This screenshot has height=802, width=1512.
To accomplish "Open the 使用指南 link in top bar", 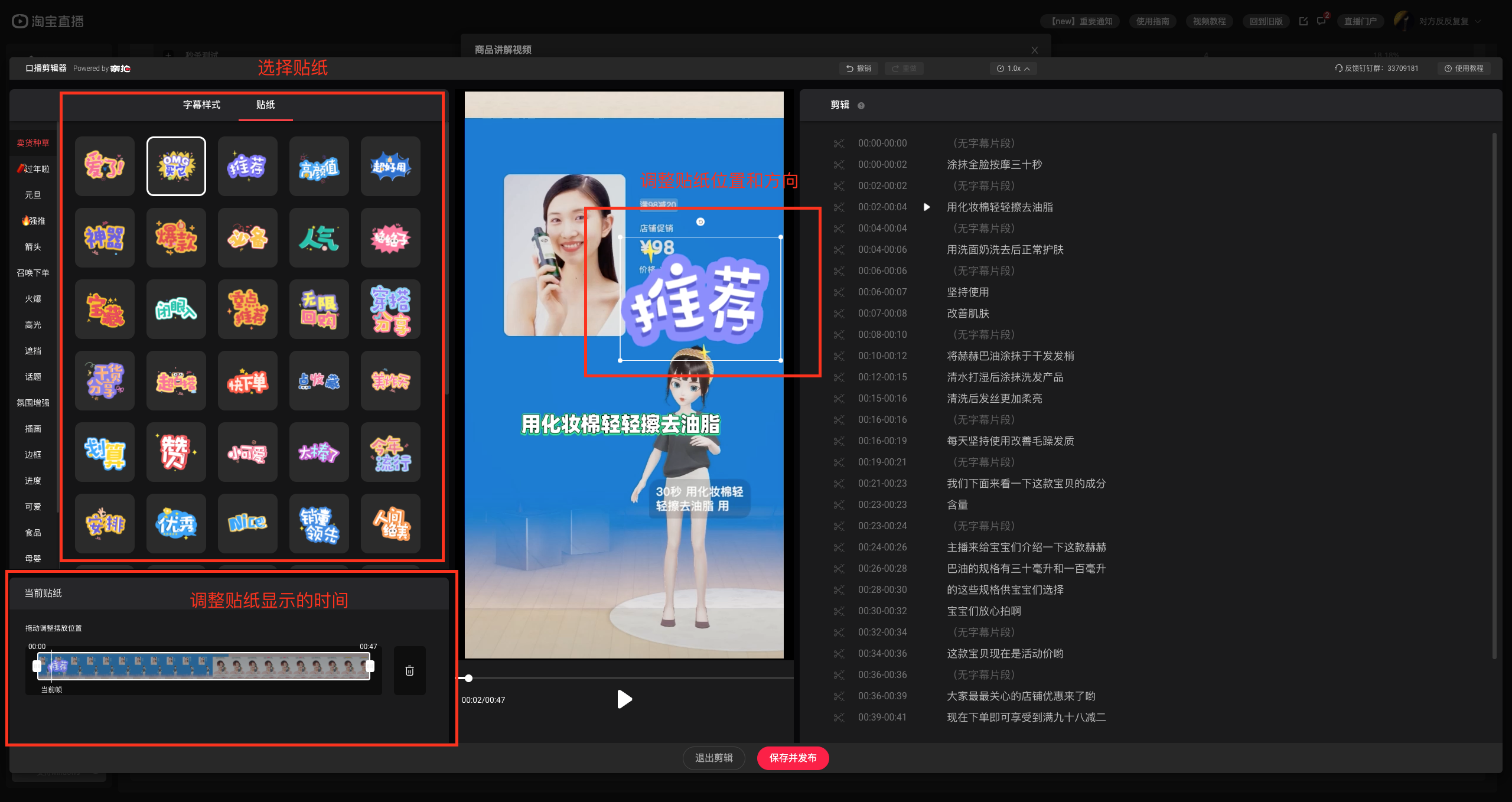I will point(1152,21).
